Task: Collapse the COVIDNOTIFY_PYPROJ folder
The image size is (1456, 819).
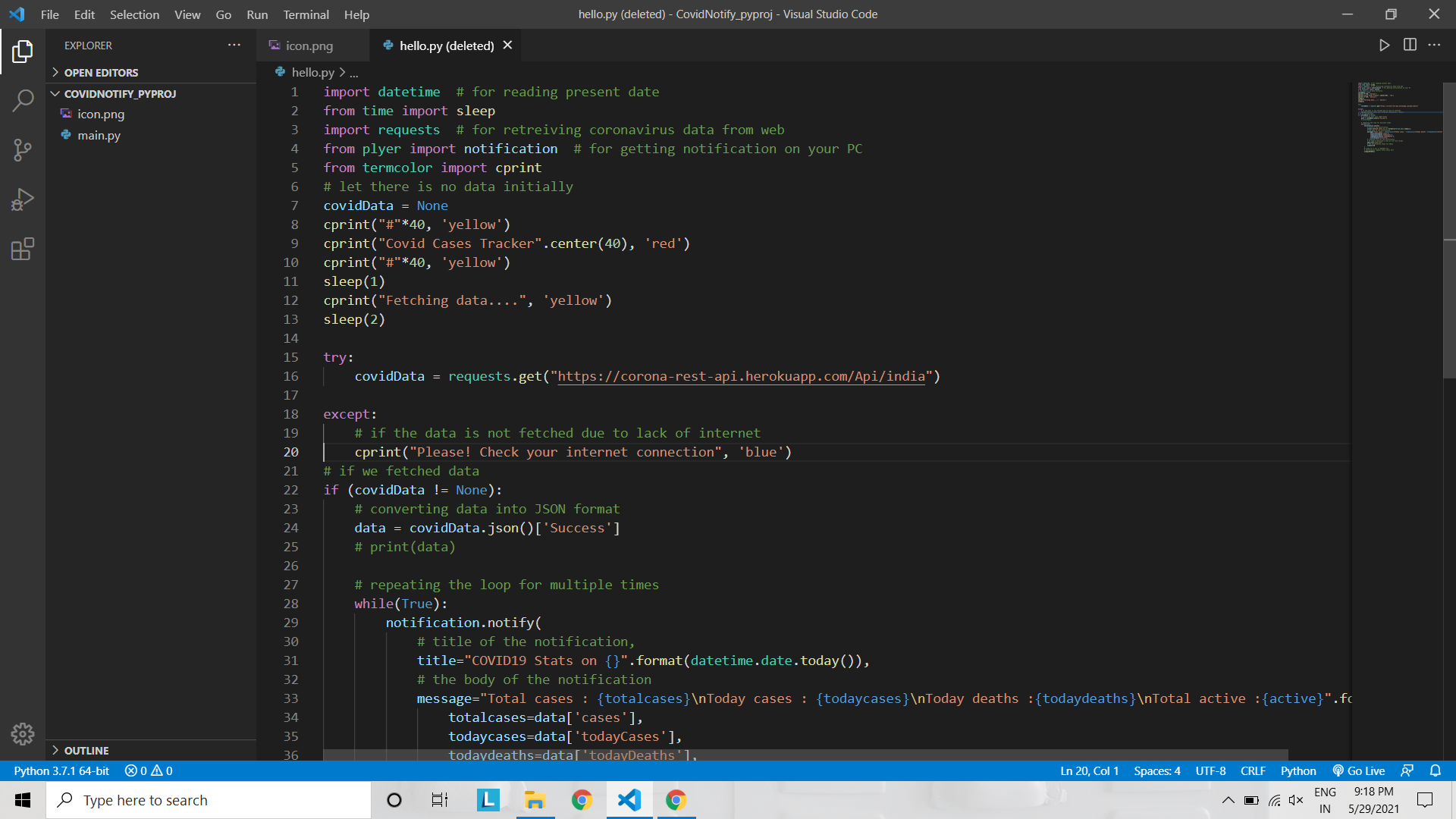Action: [x=120, y=94]
